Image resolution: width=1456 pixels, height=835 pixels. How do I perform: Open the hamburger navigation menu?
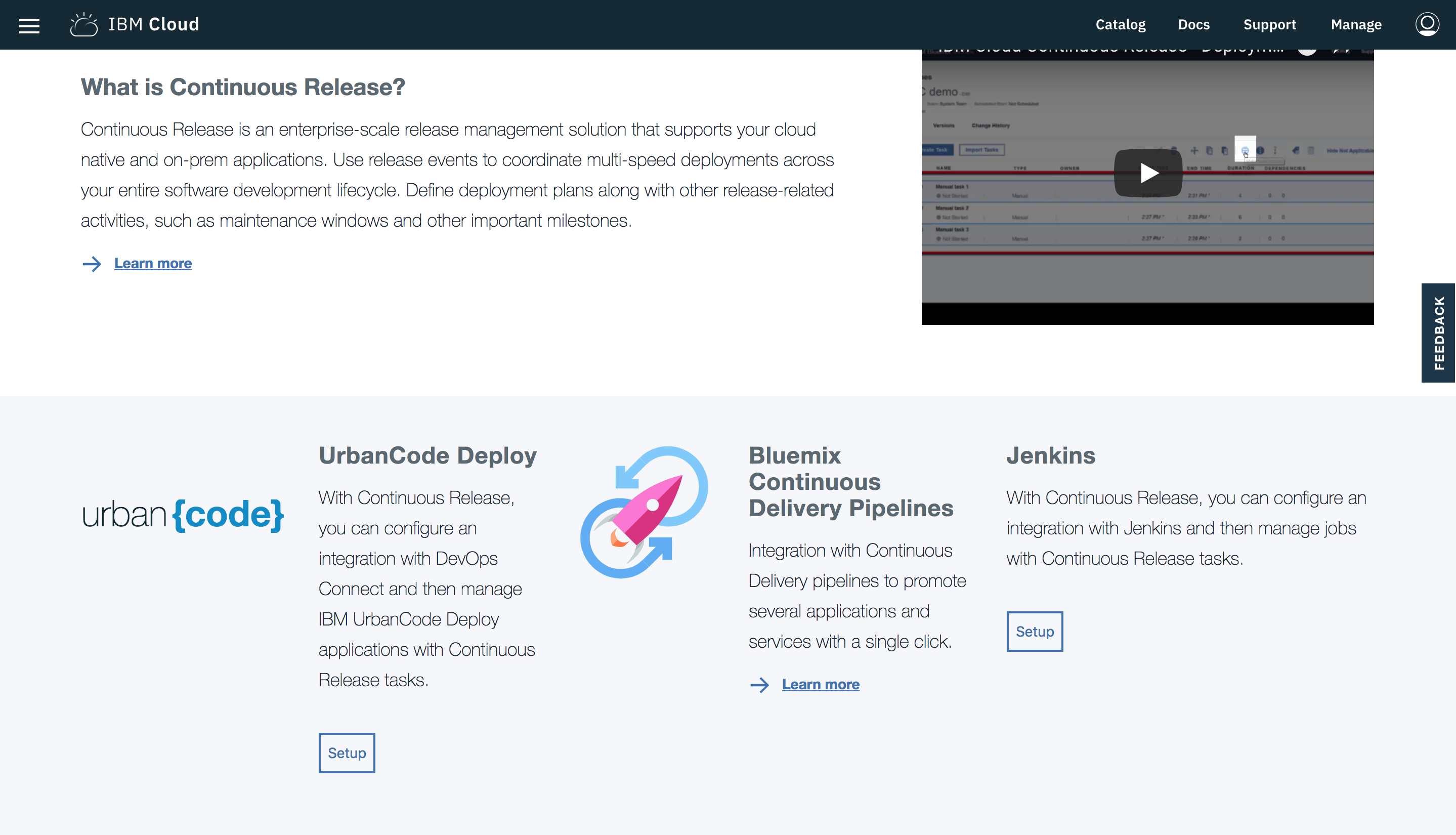click(29, 26)
